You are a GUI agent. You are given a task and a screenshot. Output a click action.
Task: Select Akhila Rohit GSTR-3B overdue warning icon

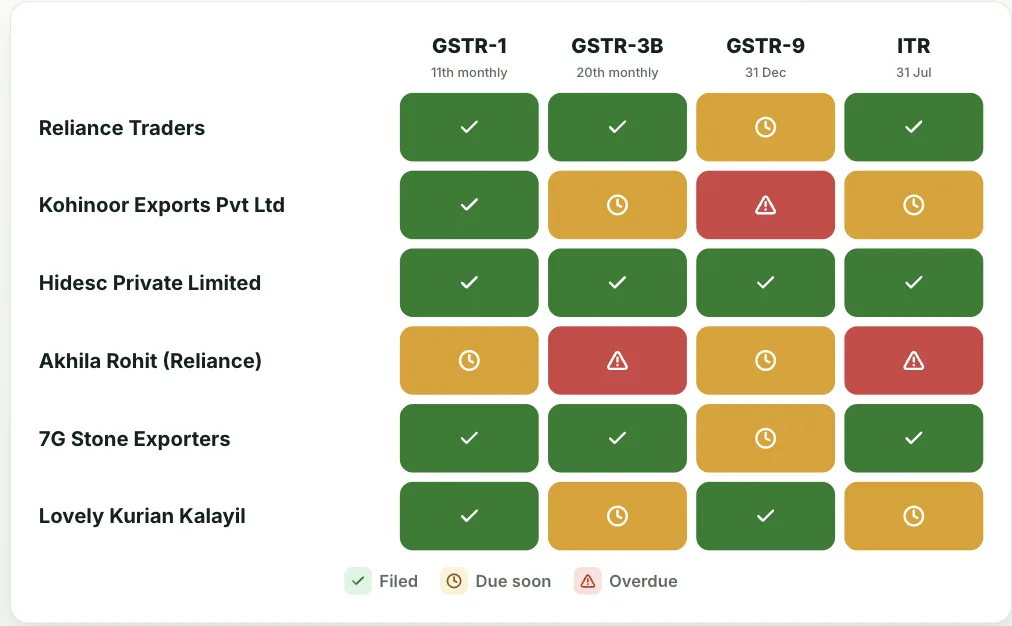pyautogui.click(x=617, y=361)
